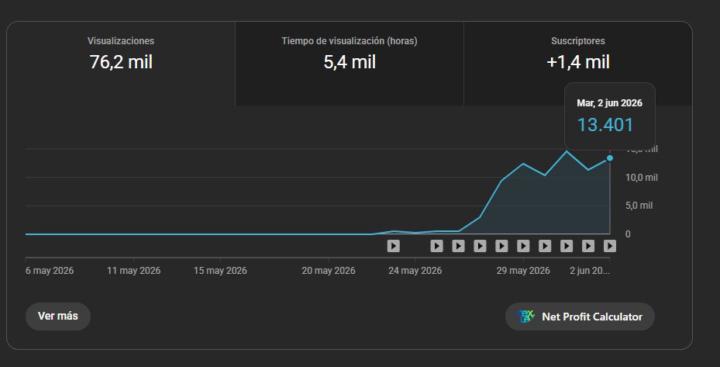
Task: Open the video marker for 25 May
Action: 436,246
